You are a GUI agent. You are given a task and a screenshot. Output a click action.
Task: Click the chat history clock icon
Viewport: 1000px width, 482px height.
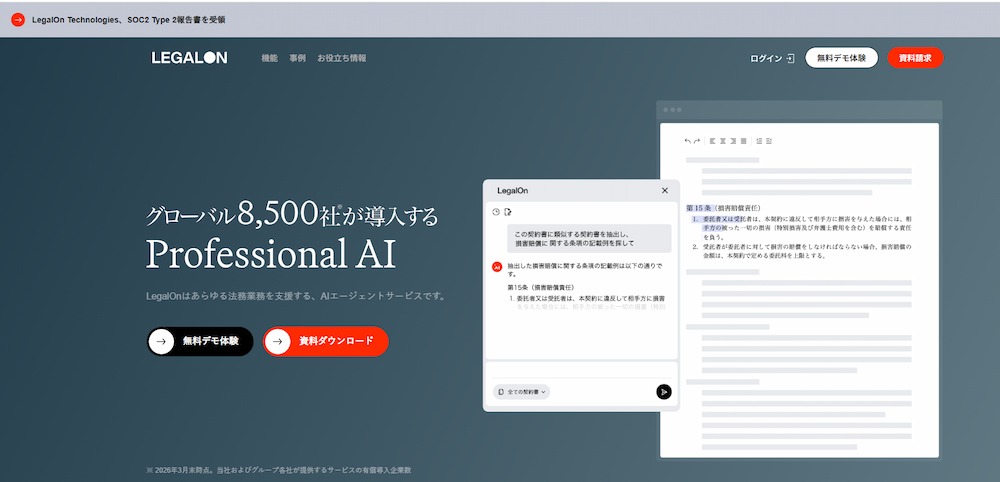click(496, 212)
